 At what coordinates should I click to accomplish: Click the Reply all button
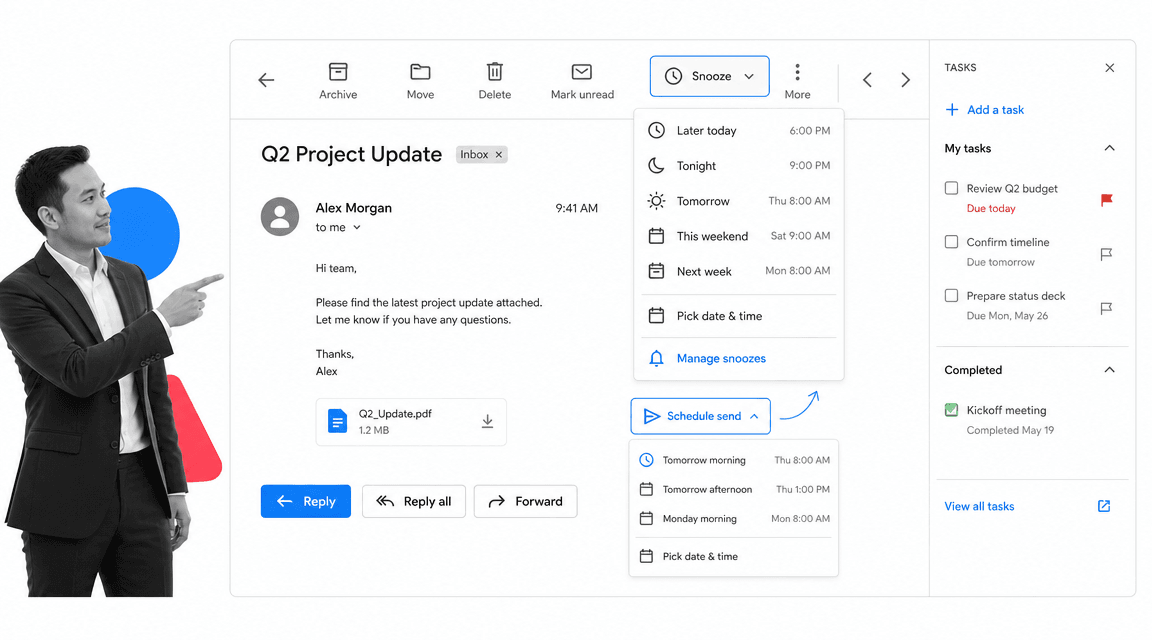[414, 501]
